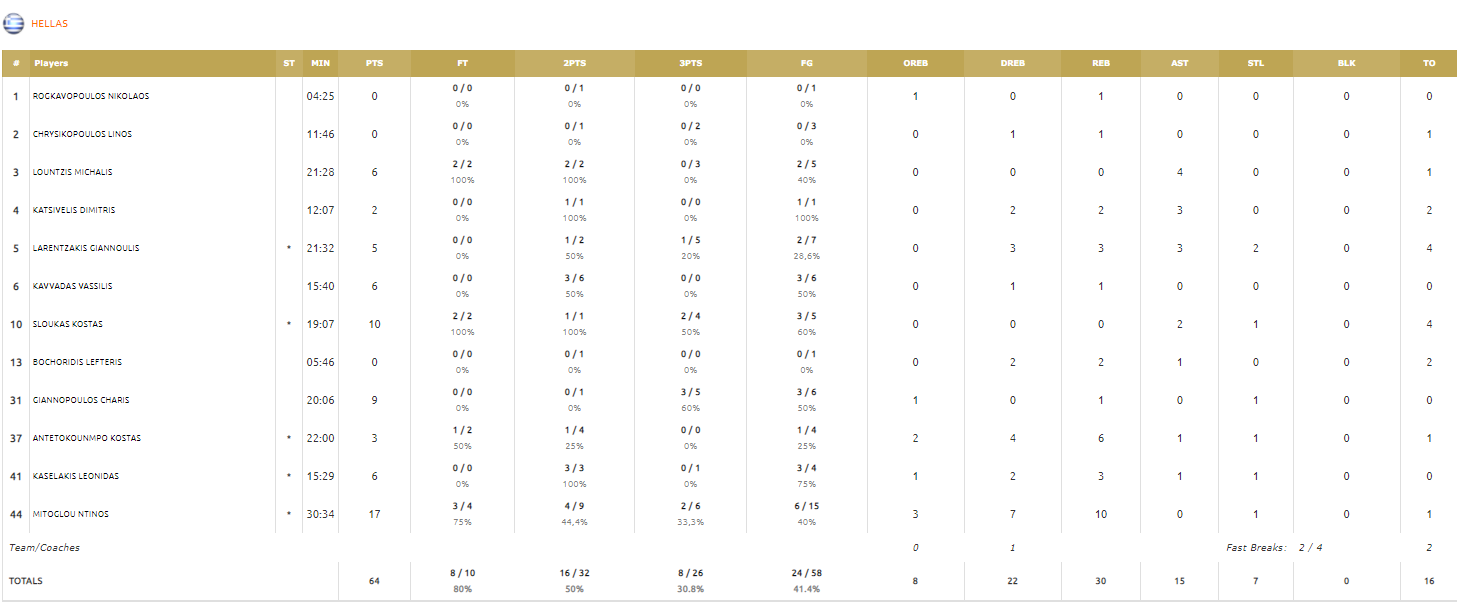This screenshot has width=1457, height=609.
Task: Sort by the MIN column header
Action: point(320,63)
